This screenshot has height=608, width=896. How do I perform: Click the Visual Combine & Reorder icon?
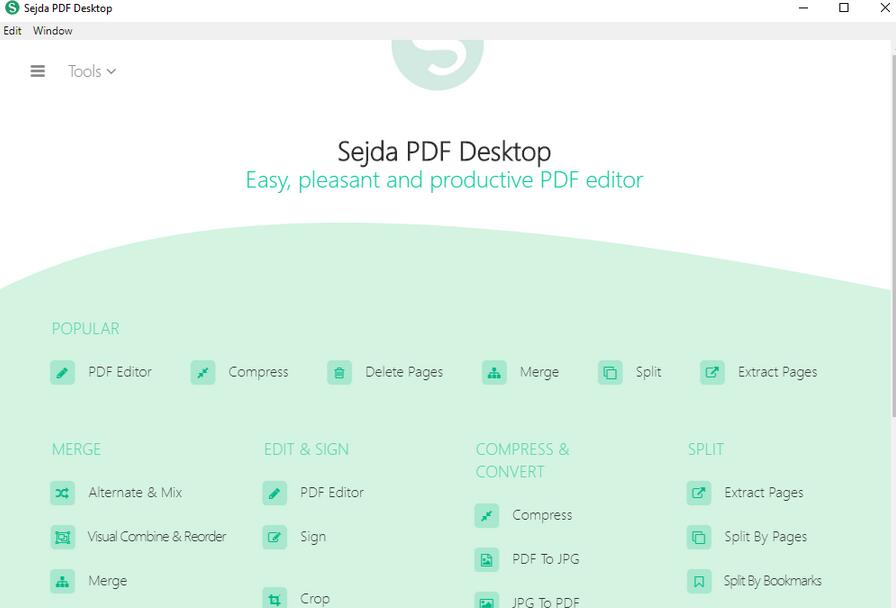pyautogui.click(x=62, y=537)
